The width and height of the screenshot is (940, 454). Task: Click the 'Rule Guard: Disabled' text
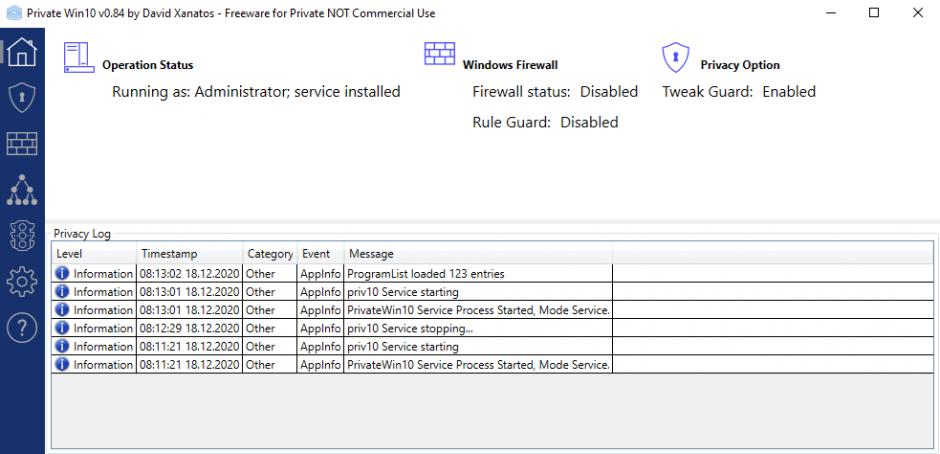(x=545, y=122)
